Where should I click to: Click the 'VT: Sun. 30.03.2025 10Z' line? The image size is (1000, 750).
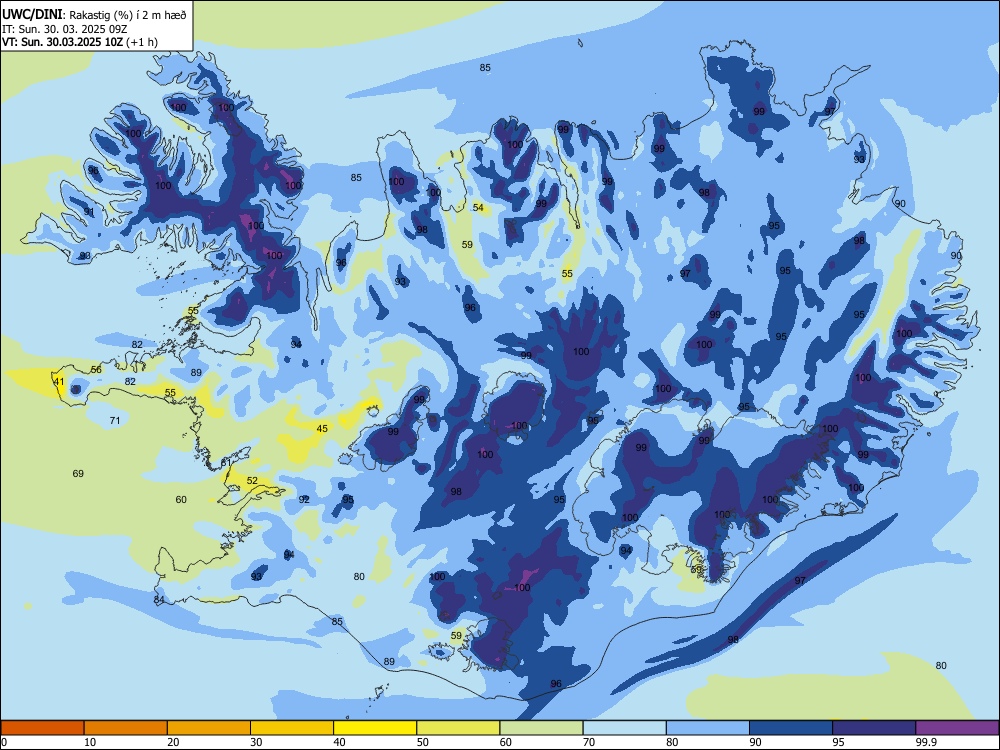[x=62, y=42]
